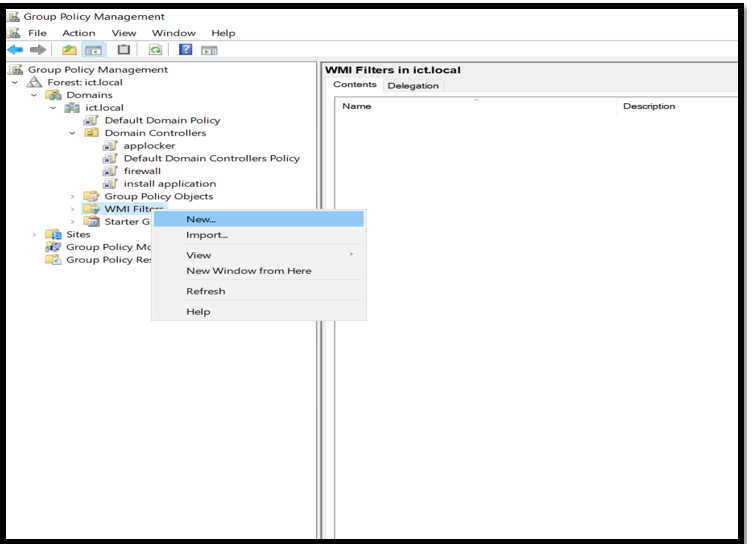Screen dimensions: 752x548
Task: Click the Forest: ict.local triangle icon
Action: pos(34,82)
